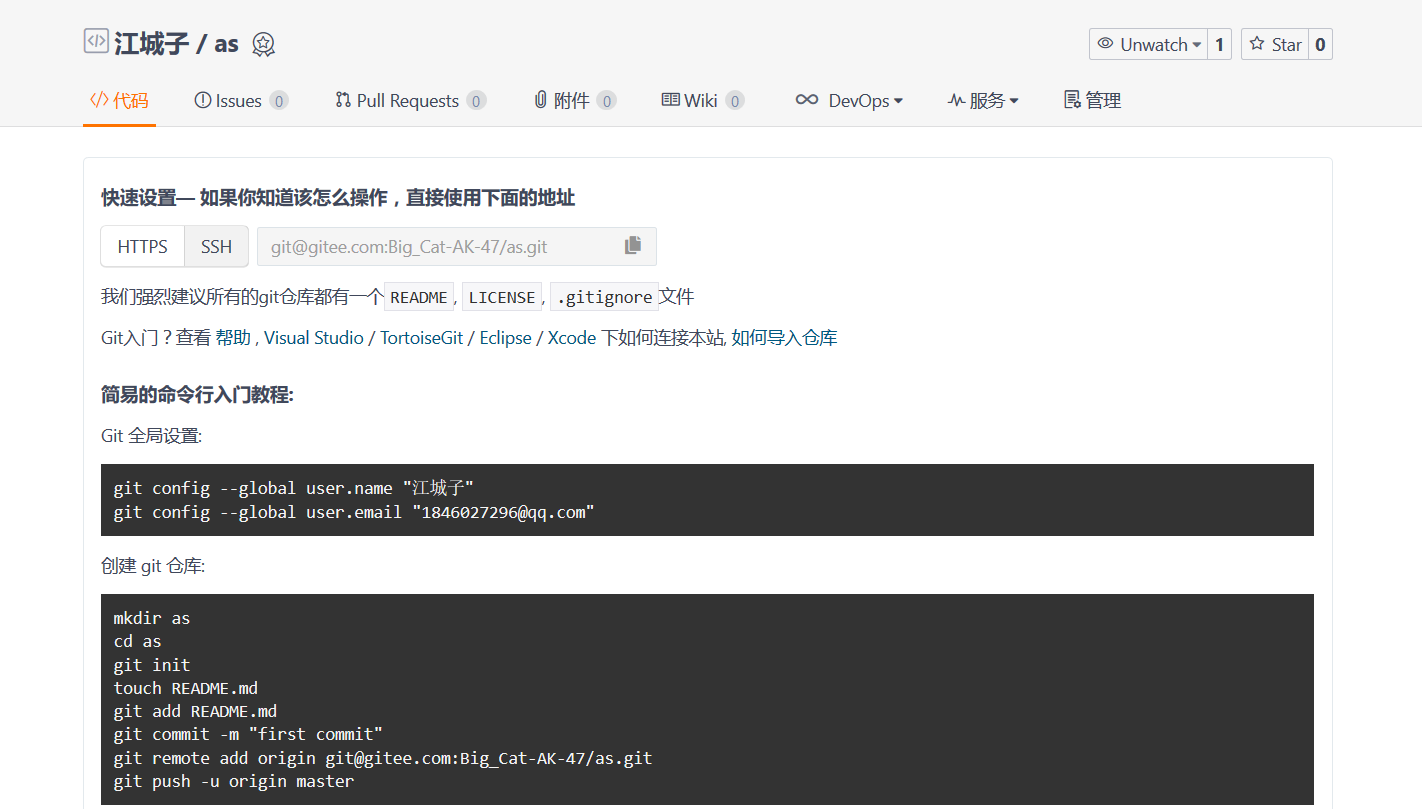Click the LICENSE file tag
The width and height of the screenshot is (1422, 809).
tap(502, 297)
